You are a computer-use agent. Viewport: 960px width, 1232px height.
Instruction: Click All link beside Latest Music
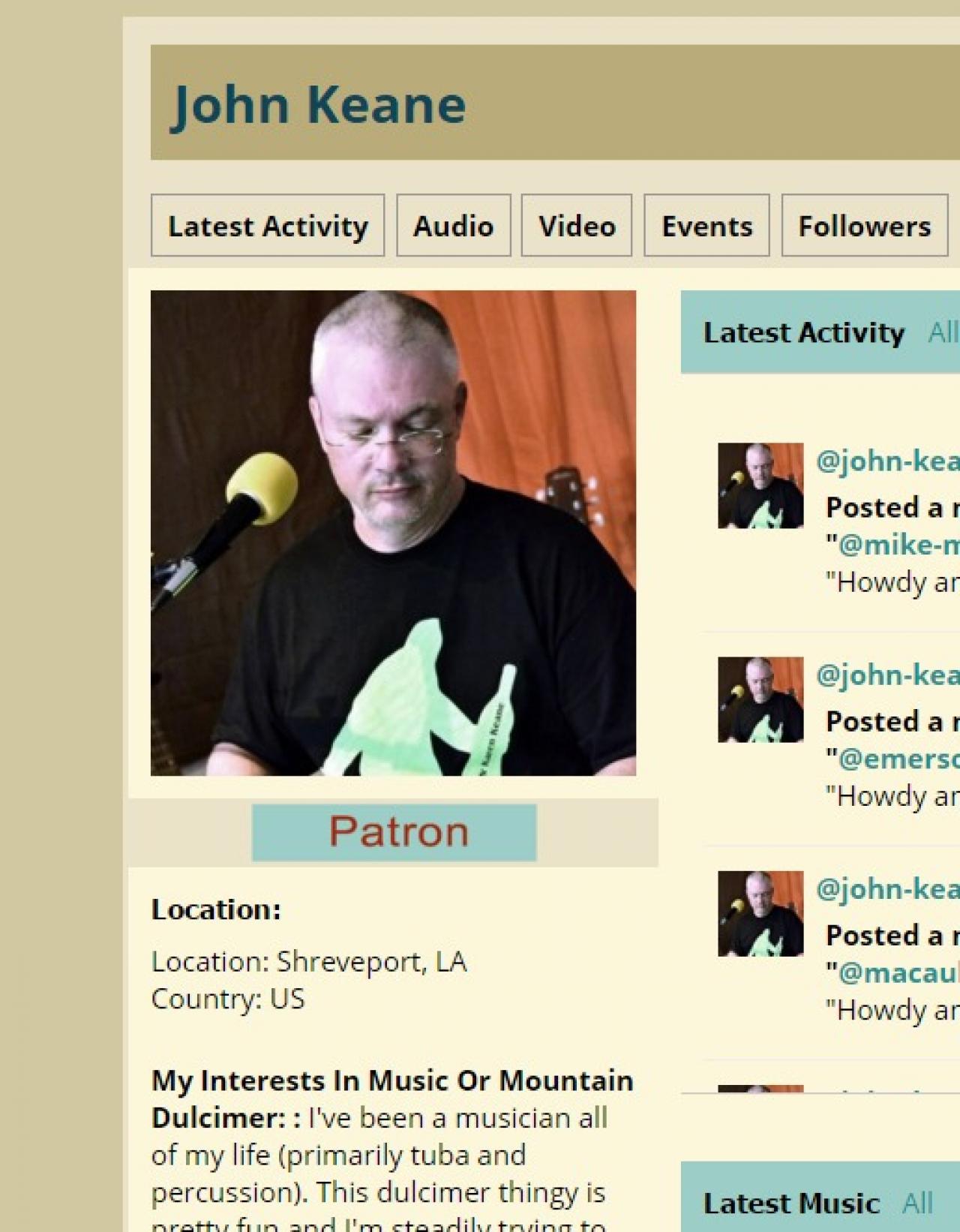click(x=918, y=1203)
